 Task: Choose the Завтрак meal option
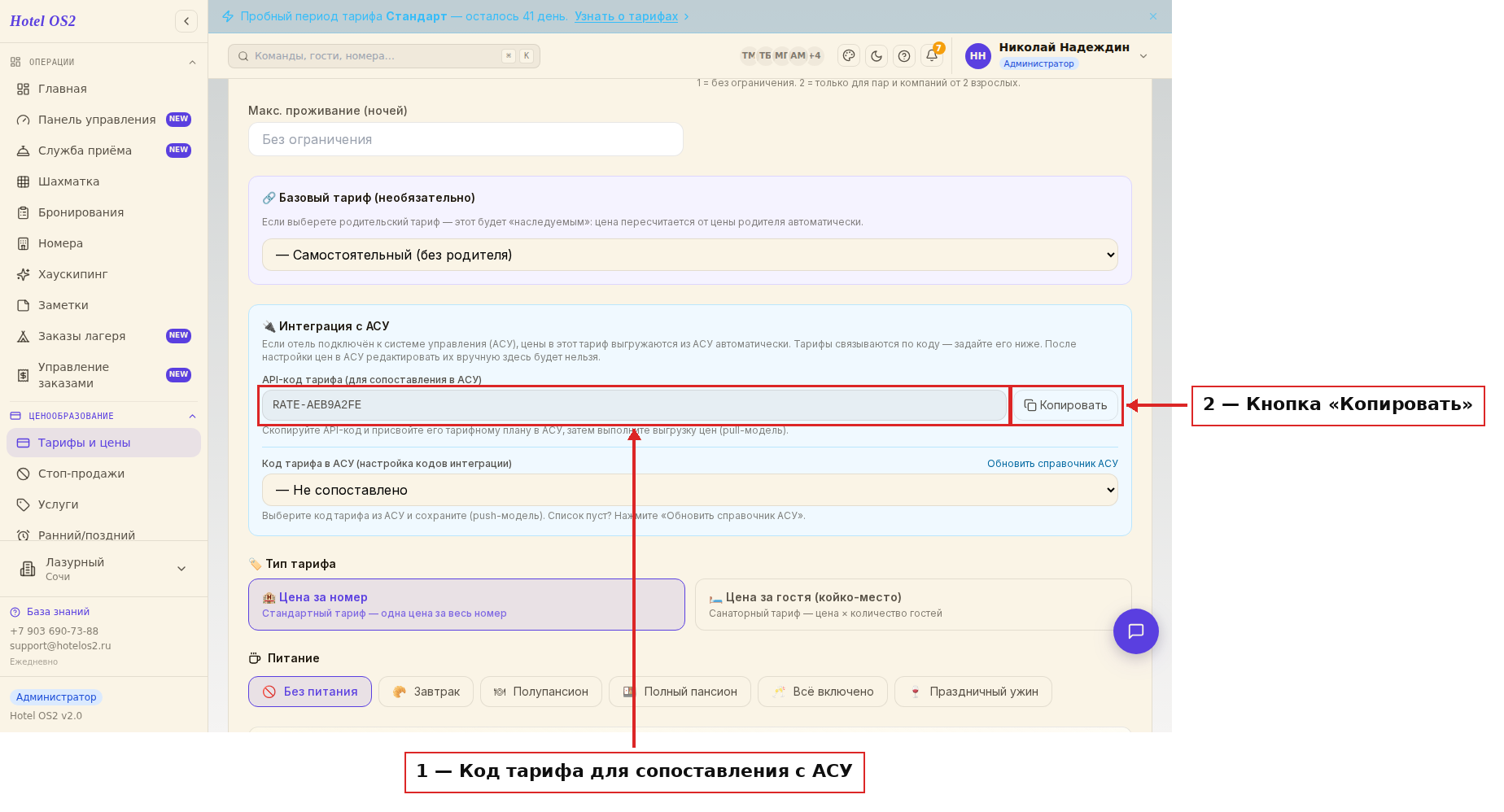click(x=426, y=692)
